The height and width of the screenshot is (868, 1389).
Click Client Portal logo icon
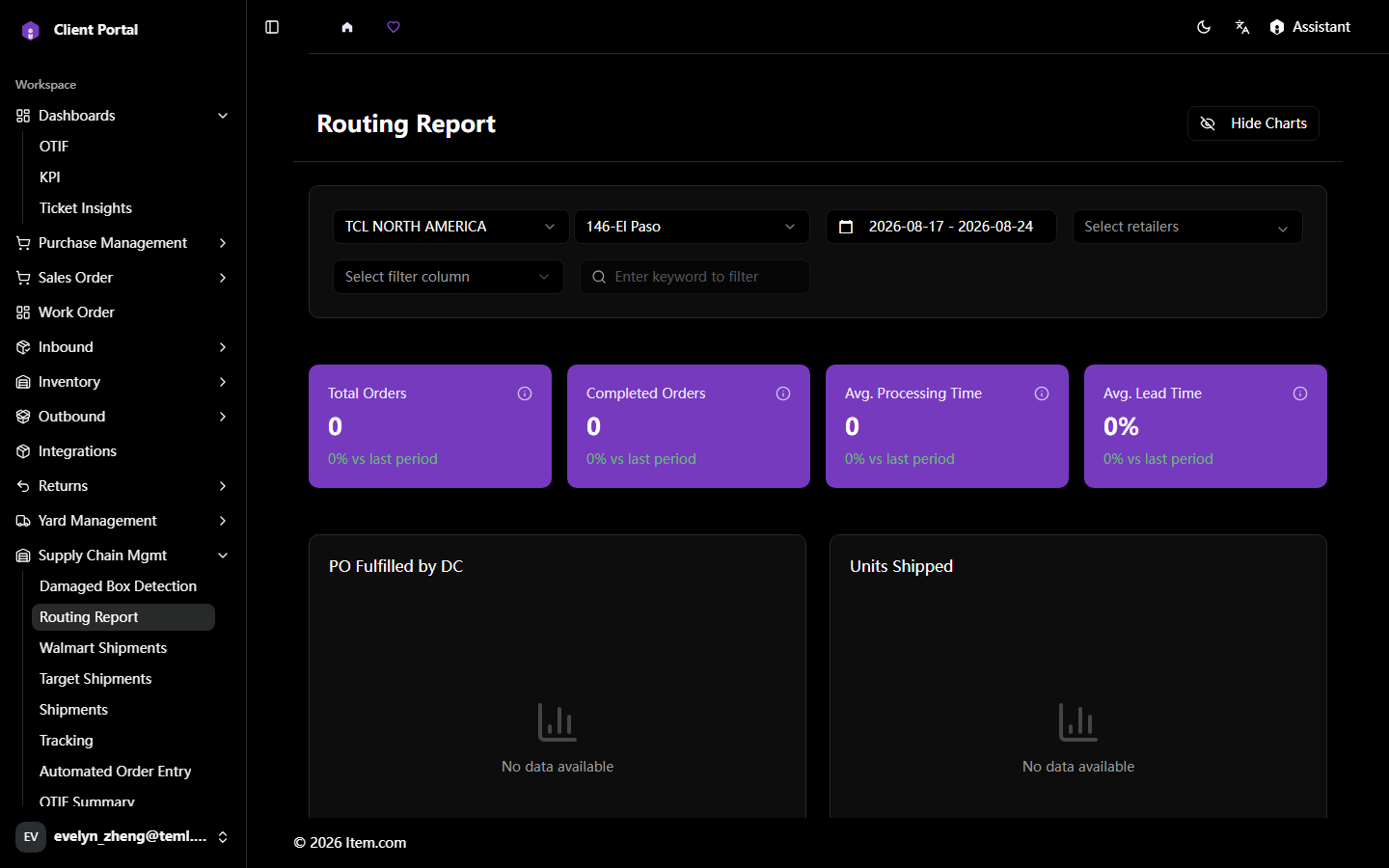coord(31,30)
